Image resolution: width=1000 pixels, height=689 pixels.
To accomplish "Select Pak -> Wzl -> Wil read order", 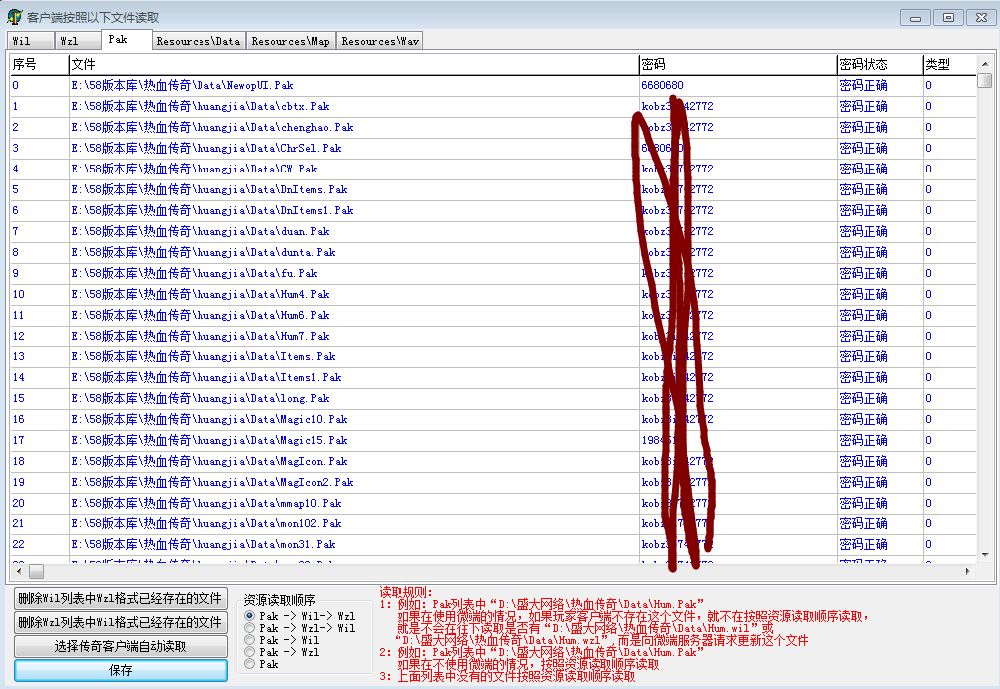I will click(250, 628).
